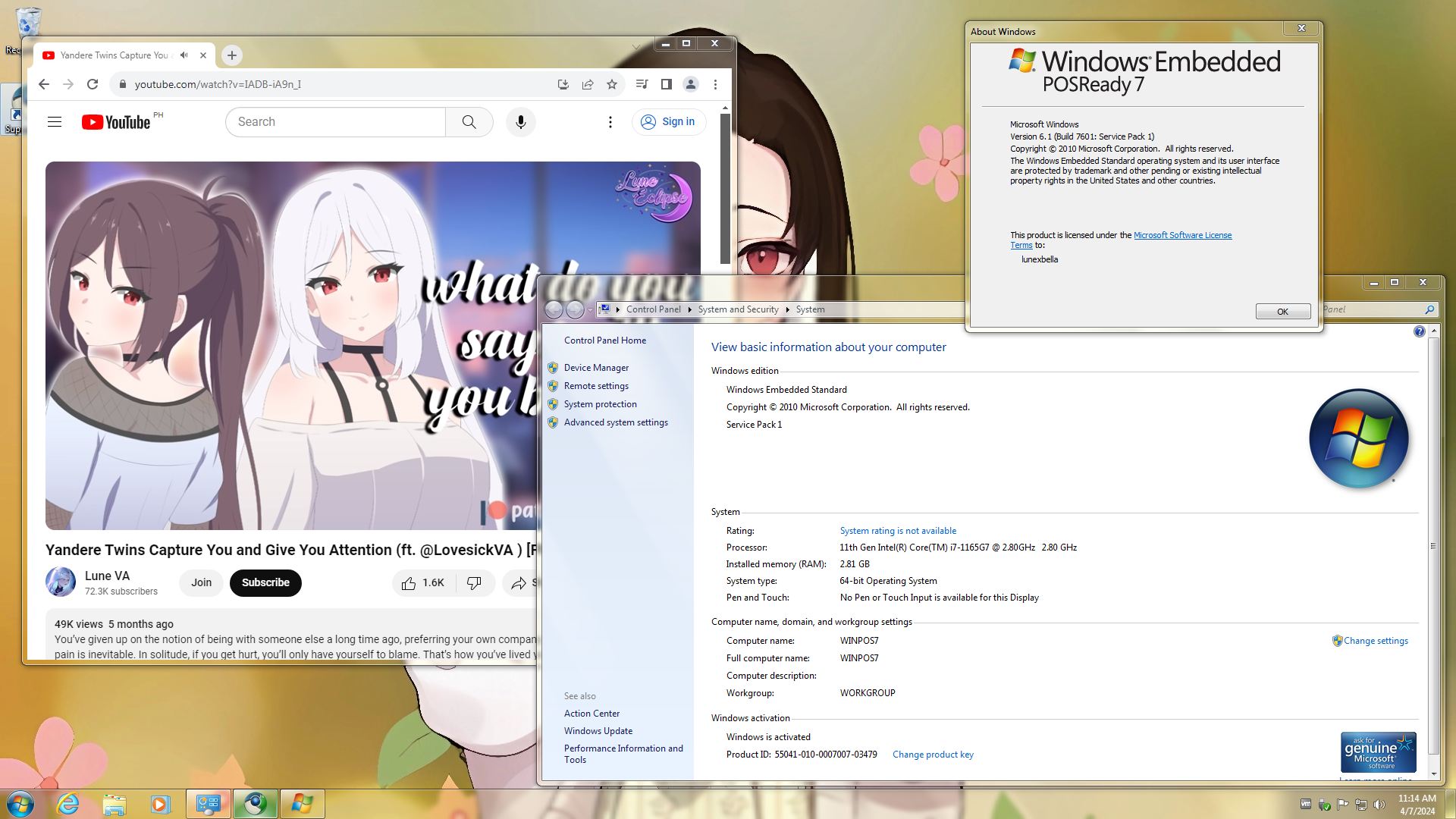Viewport: 1456px width, 819px height.
Task: Click the Change product key link
Action: 933,755
